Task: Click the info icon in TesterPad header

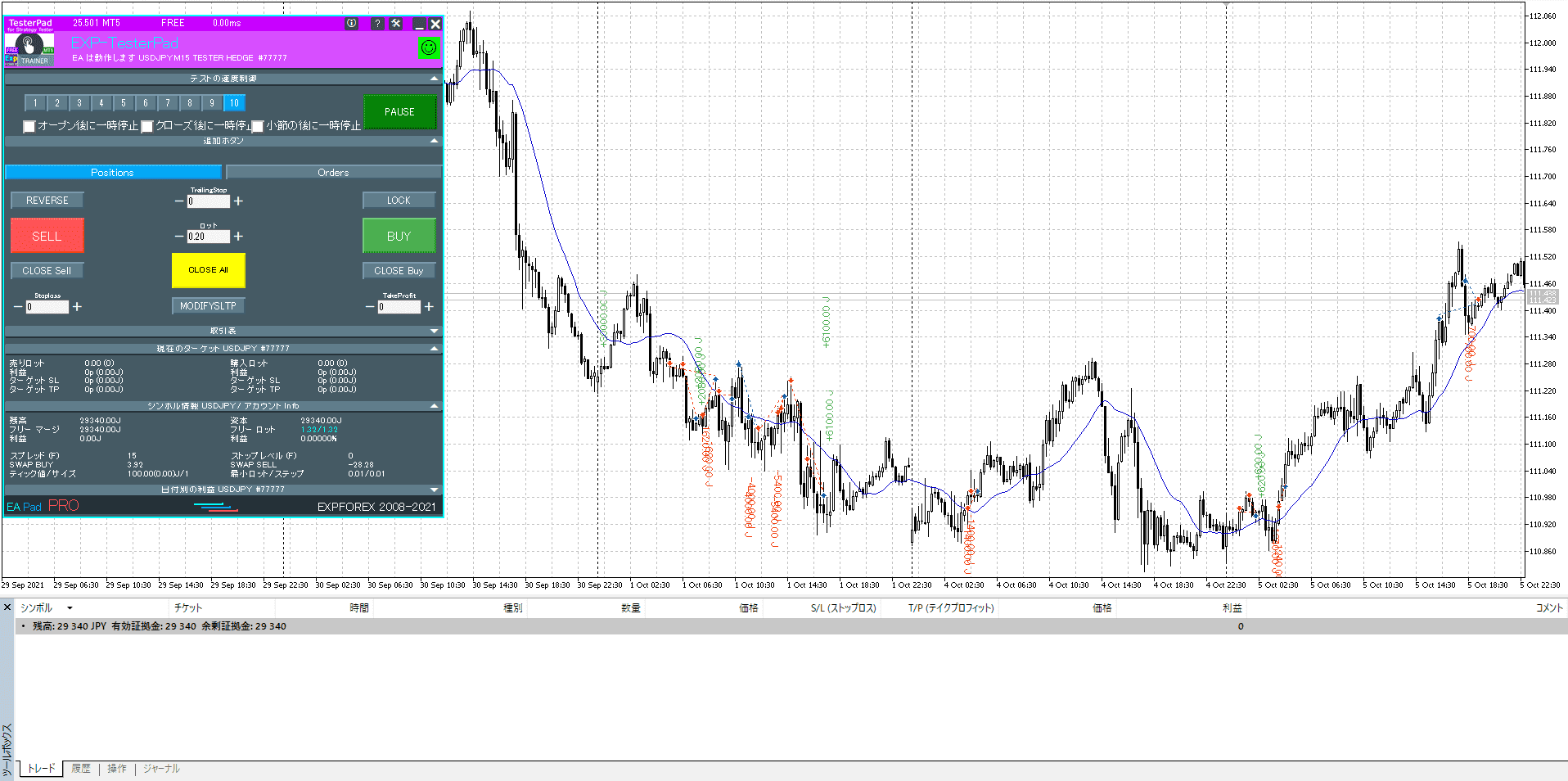Action: (x=351, y=24)
